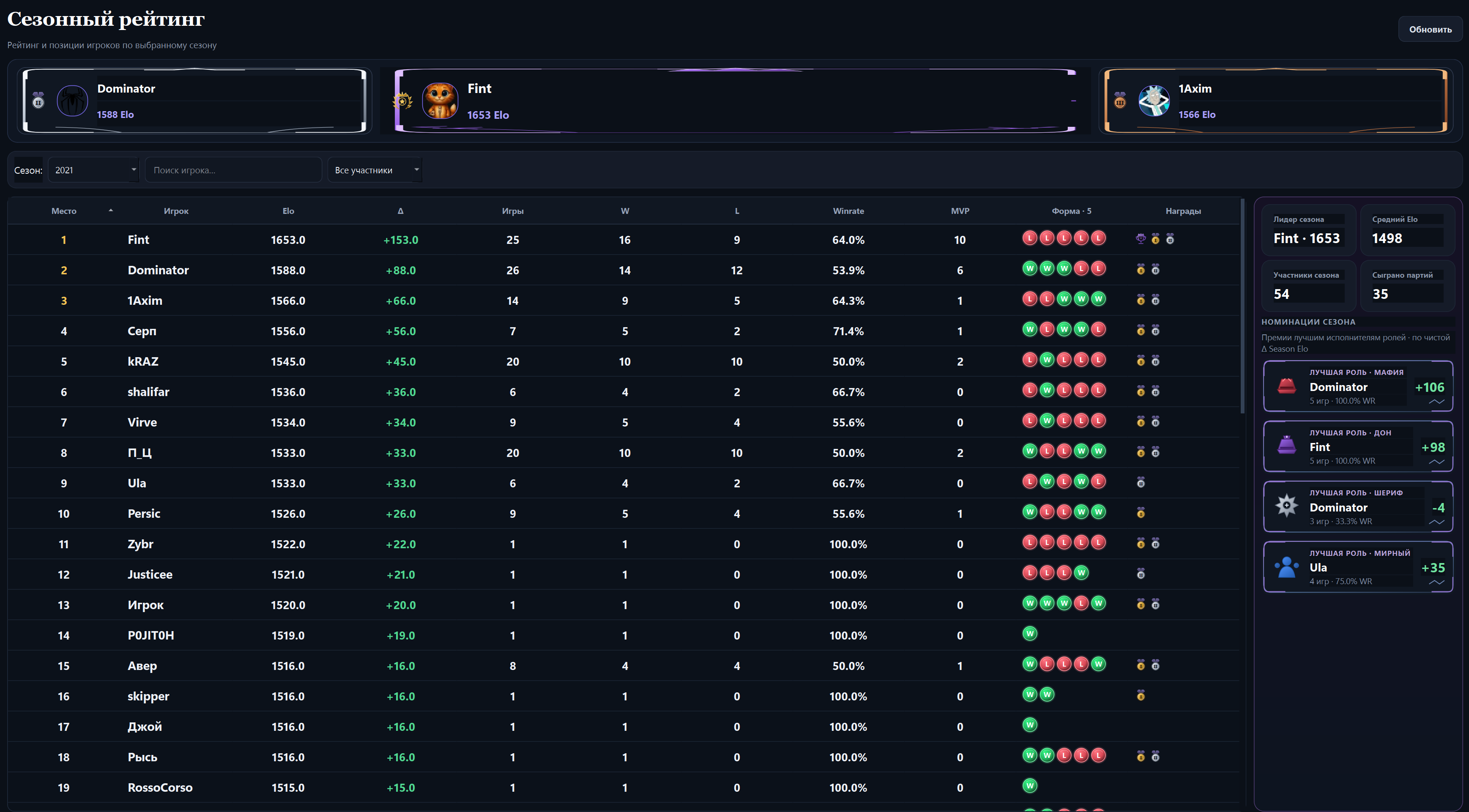Select player Авер in the table
This screenshot has height=812, width=1469.
click(142, 666)
